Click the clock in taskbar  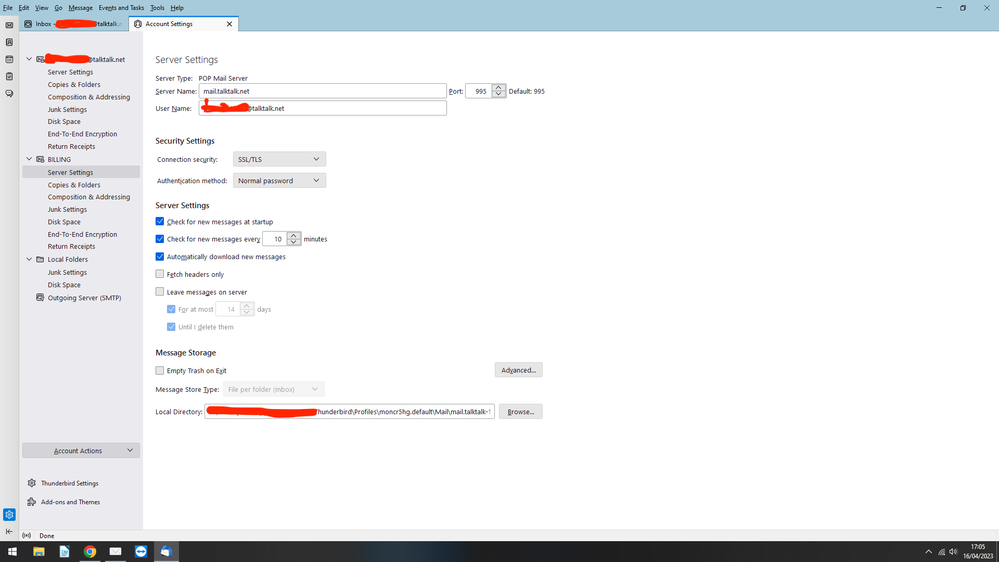pyautogui.click(x=977, y=552)
